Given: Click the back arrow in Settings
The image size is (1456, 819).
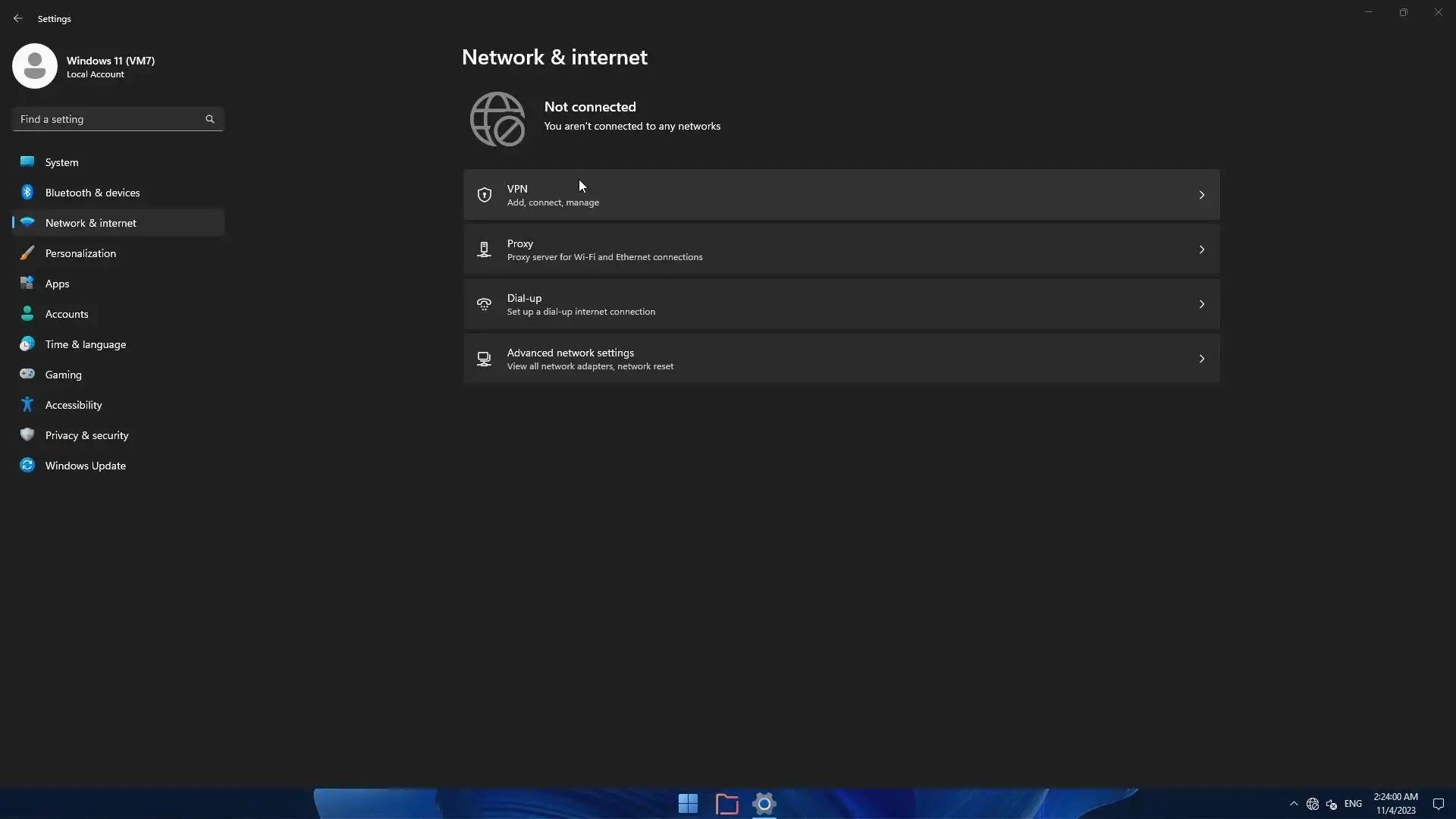Looking at the screenshot, I should tap(18, 18).
